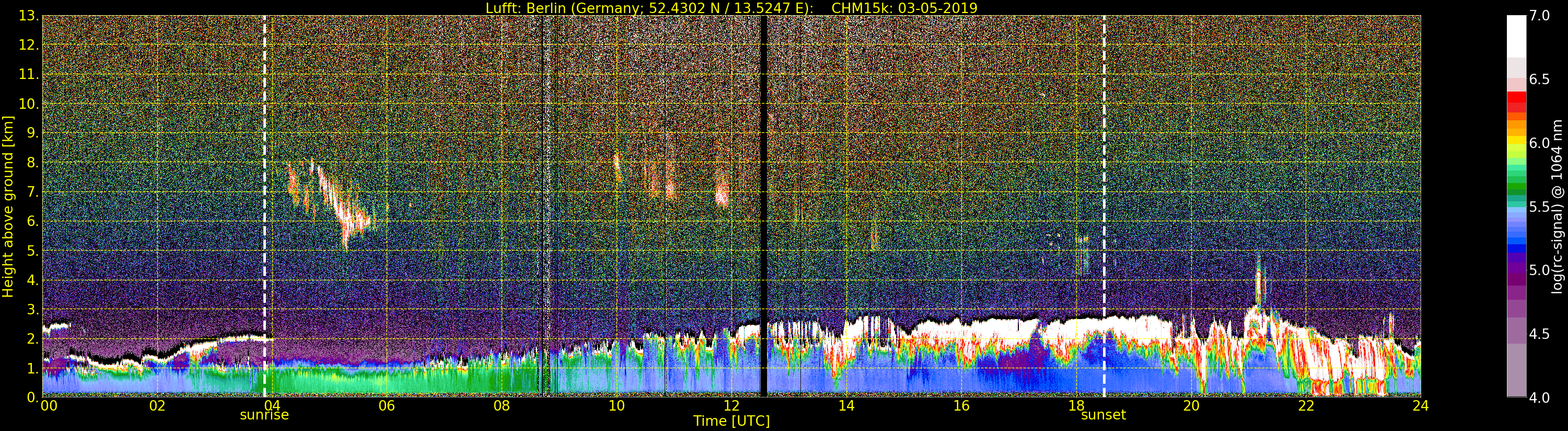1568x431 pixels.
Task: Click the white dashed sunrise line
Action: (x=265, y=206)
